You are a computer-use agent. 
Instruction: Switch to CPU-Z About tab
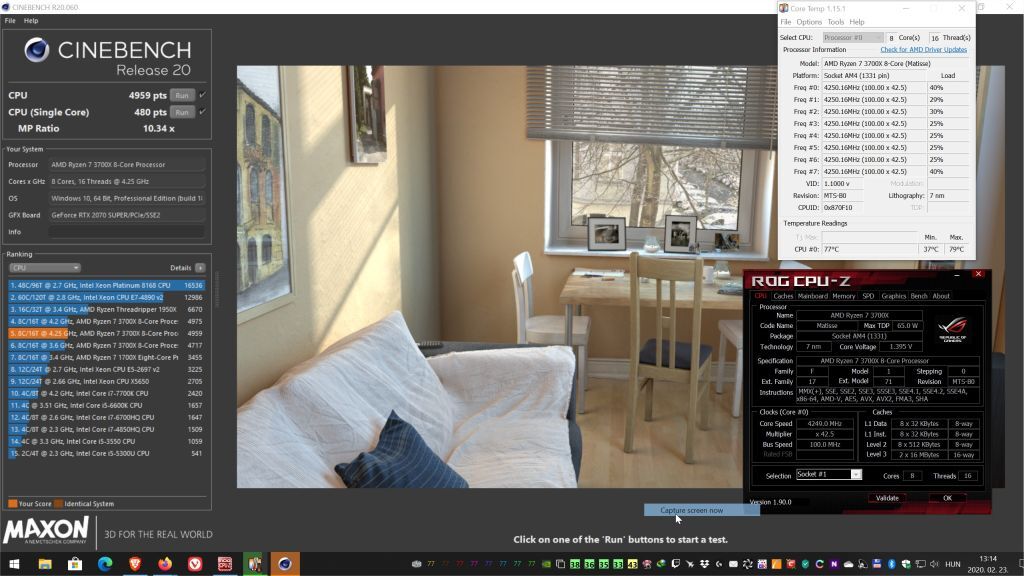(x=941, y=296)
